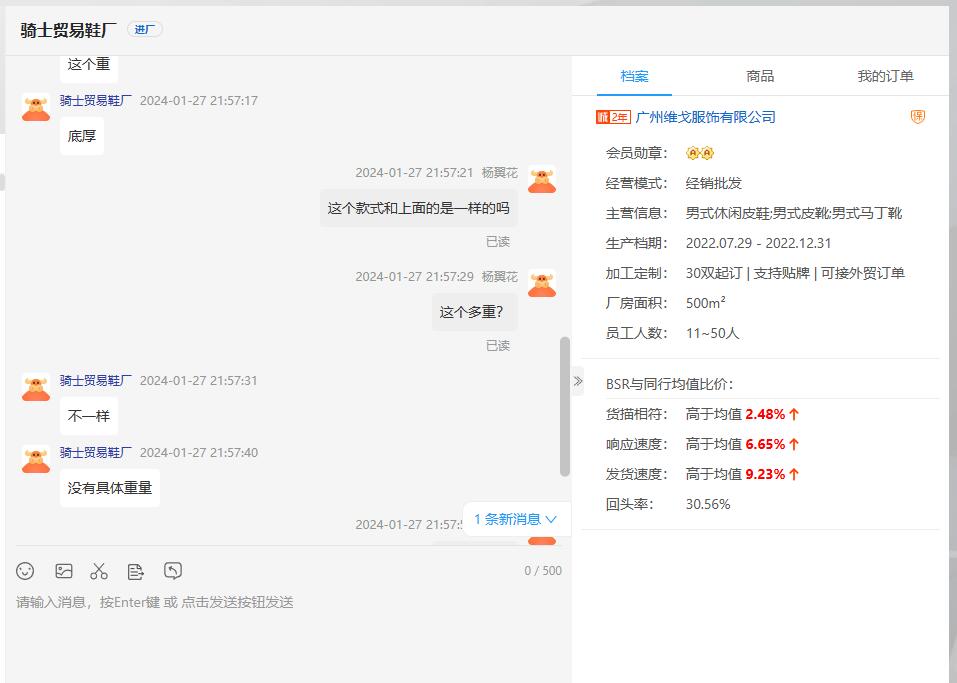Open the quick reply phrases icon
Screen dimensions: 957x683
tap(135, 571)
